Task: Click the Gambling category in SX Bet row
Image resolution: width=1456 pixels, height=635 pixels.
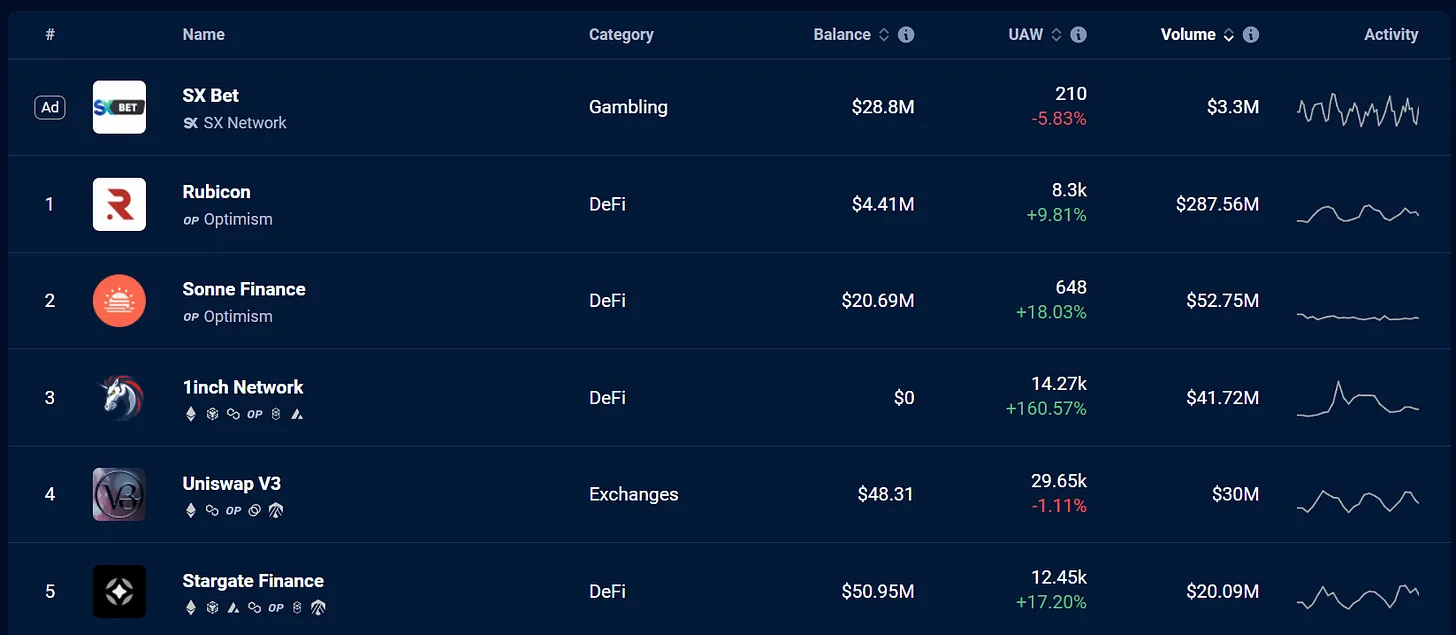Action: point(628,107)
